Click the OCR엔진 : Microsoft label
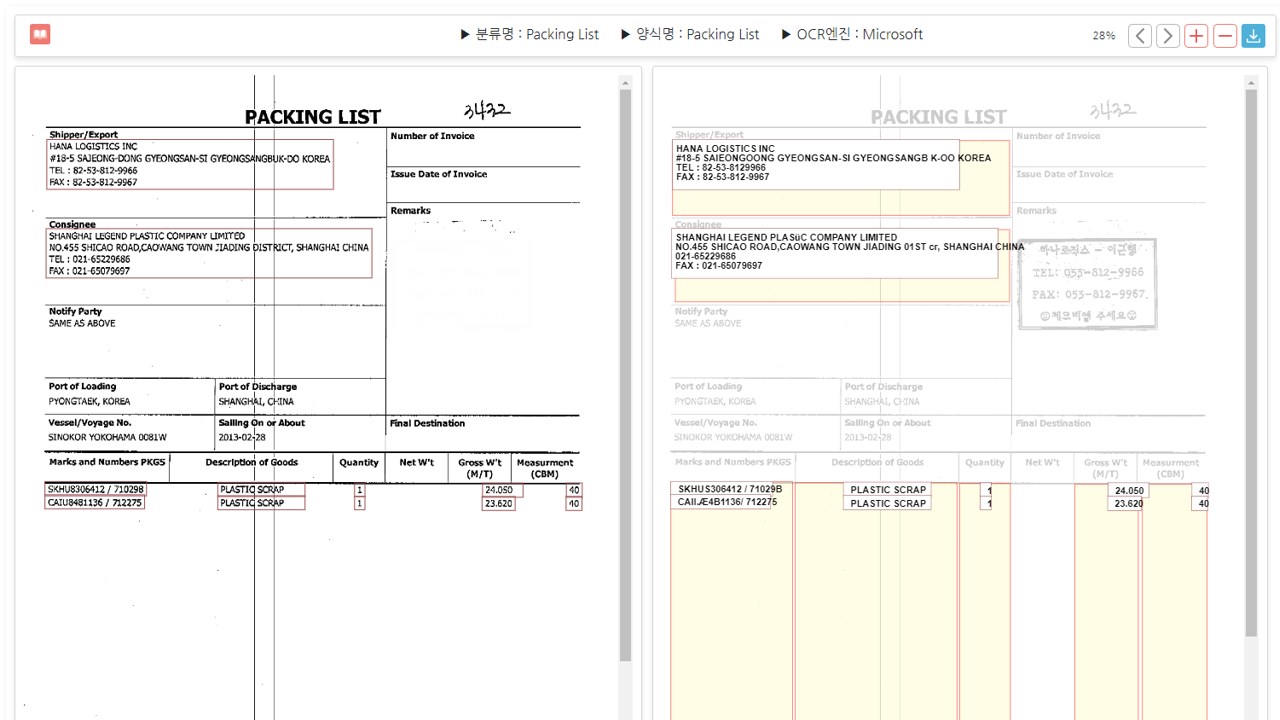 pos(852,34)
